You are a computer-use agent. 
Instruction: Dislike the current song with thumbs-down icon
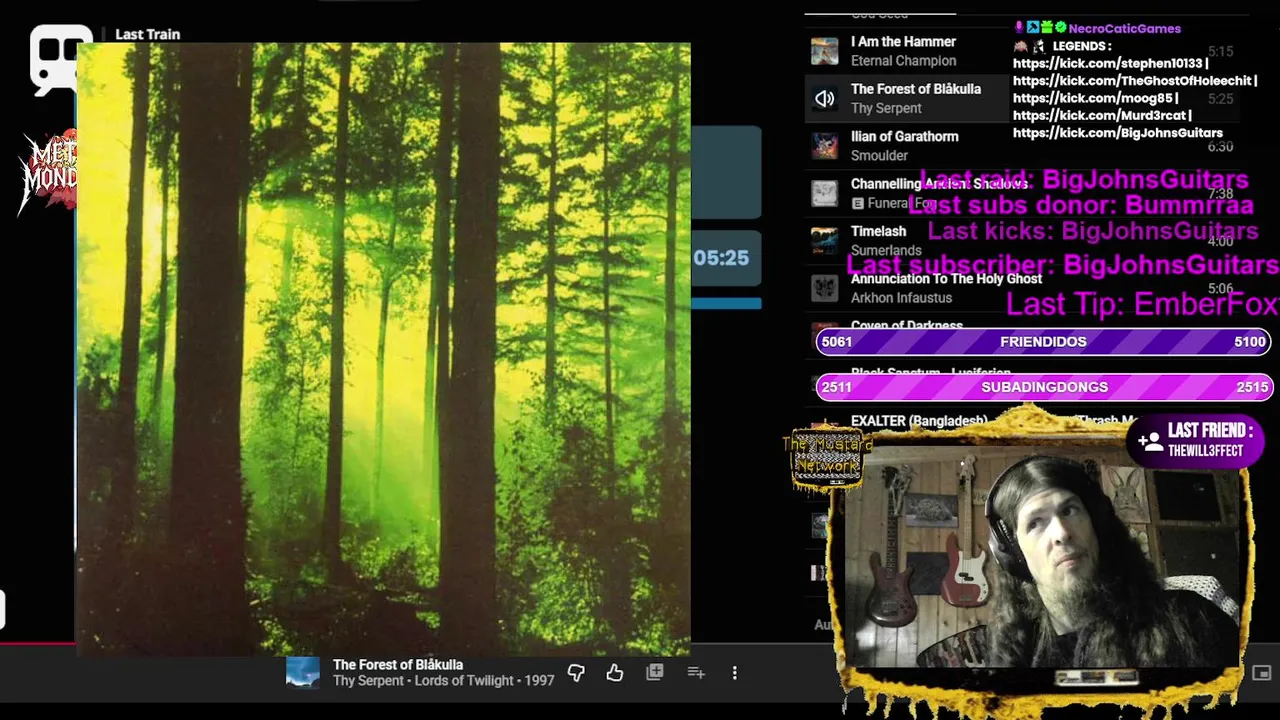(x=576, y=673)
